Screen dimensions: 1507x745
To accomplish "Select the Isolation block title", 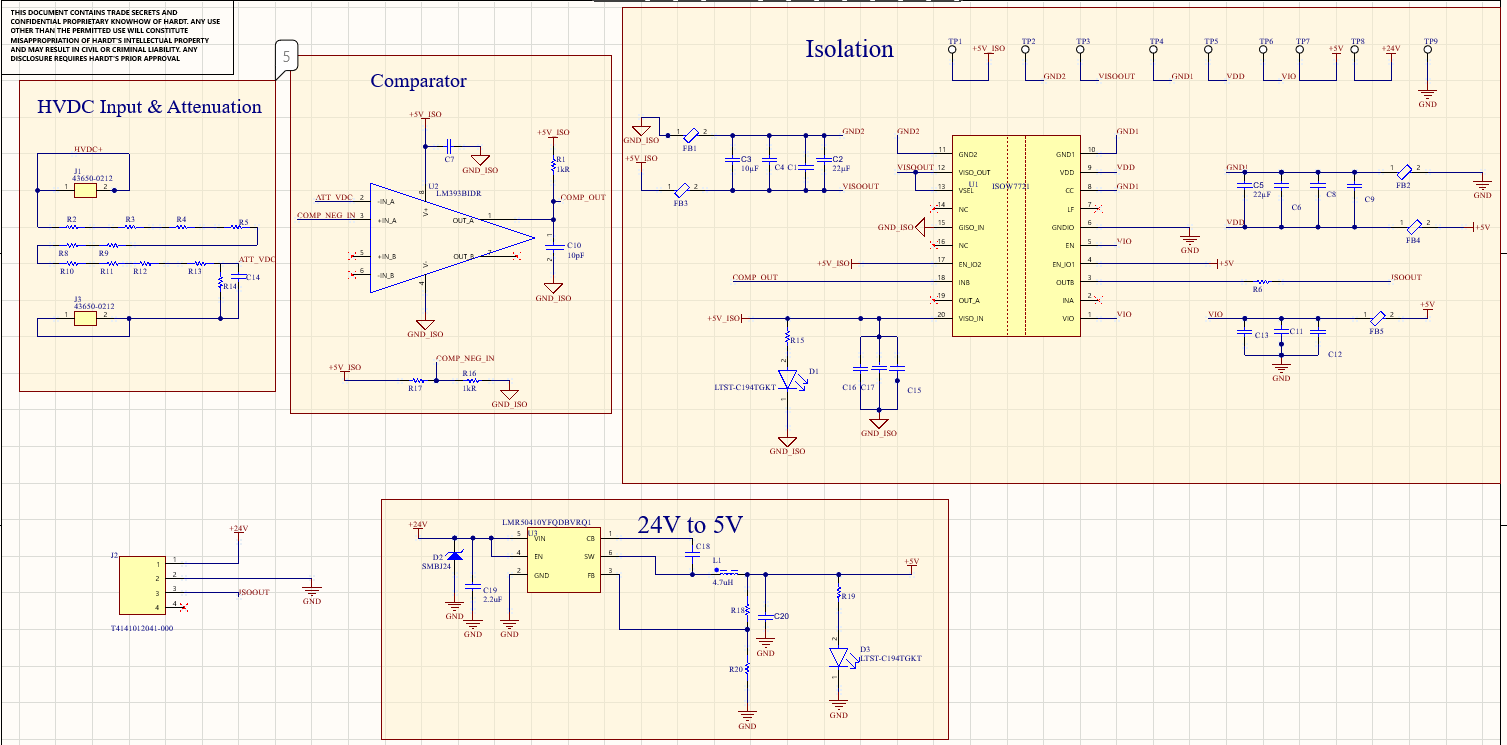I will click(850, 49).
